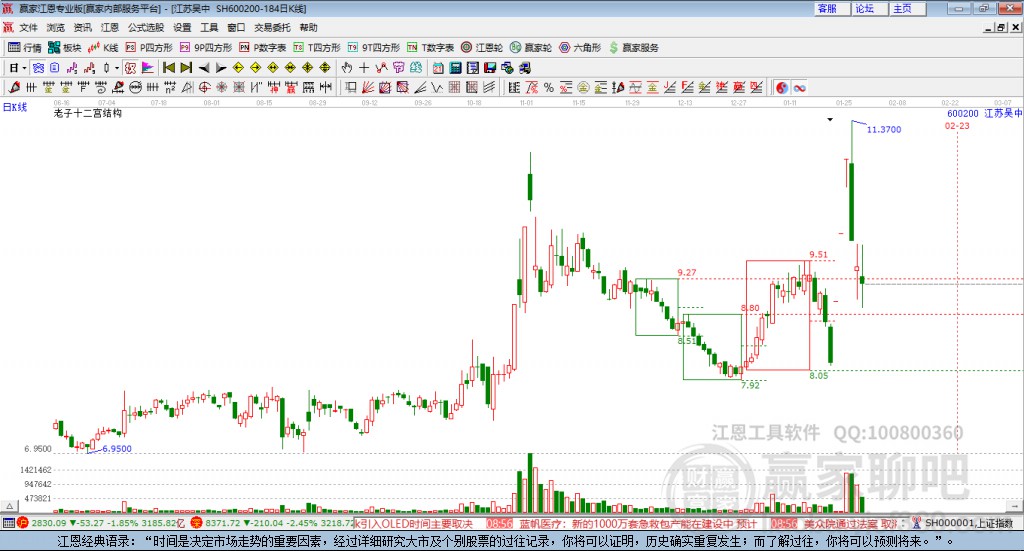Click the yin-yang symbol icon
The height and width of the screenshot is (551, 1024).
pos(782,87)
